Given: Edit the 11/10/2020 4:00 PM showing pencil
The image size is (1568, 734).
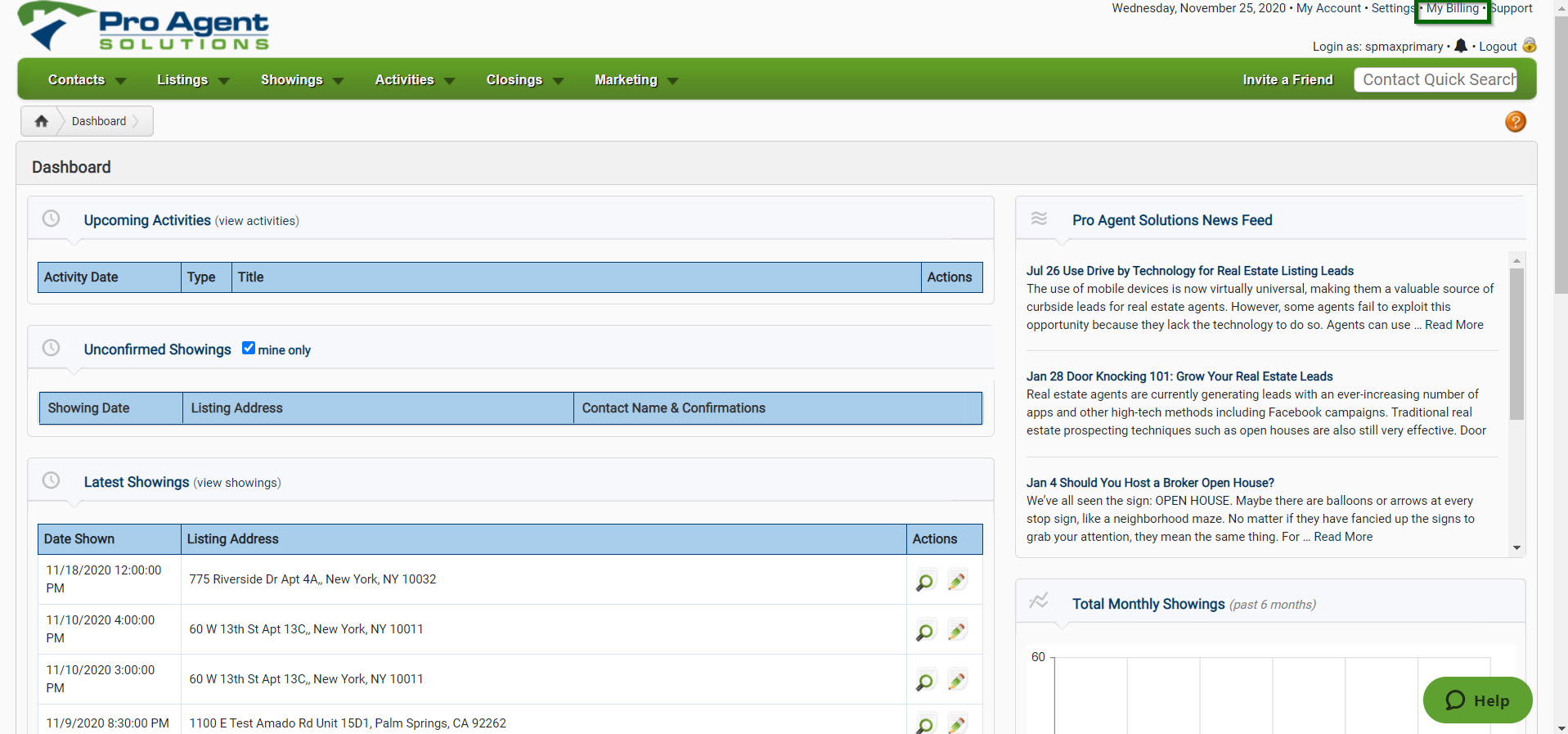Looking at the screenshot, I should [x=957, y=631].
